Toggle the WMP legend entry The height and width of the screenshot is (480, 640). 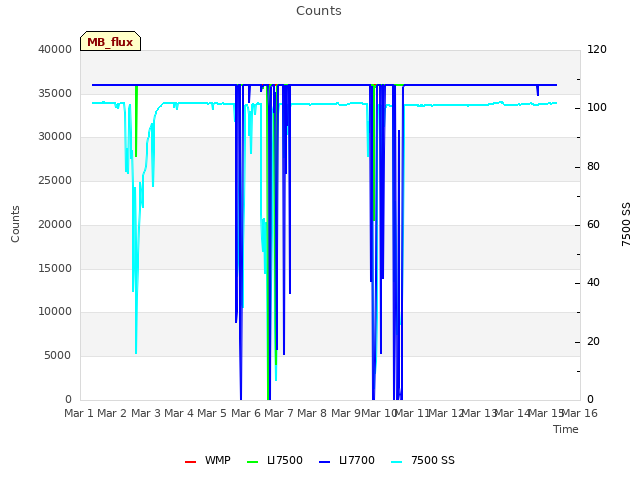point(208,460)
